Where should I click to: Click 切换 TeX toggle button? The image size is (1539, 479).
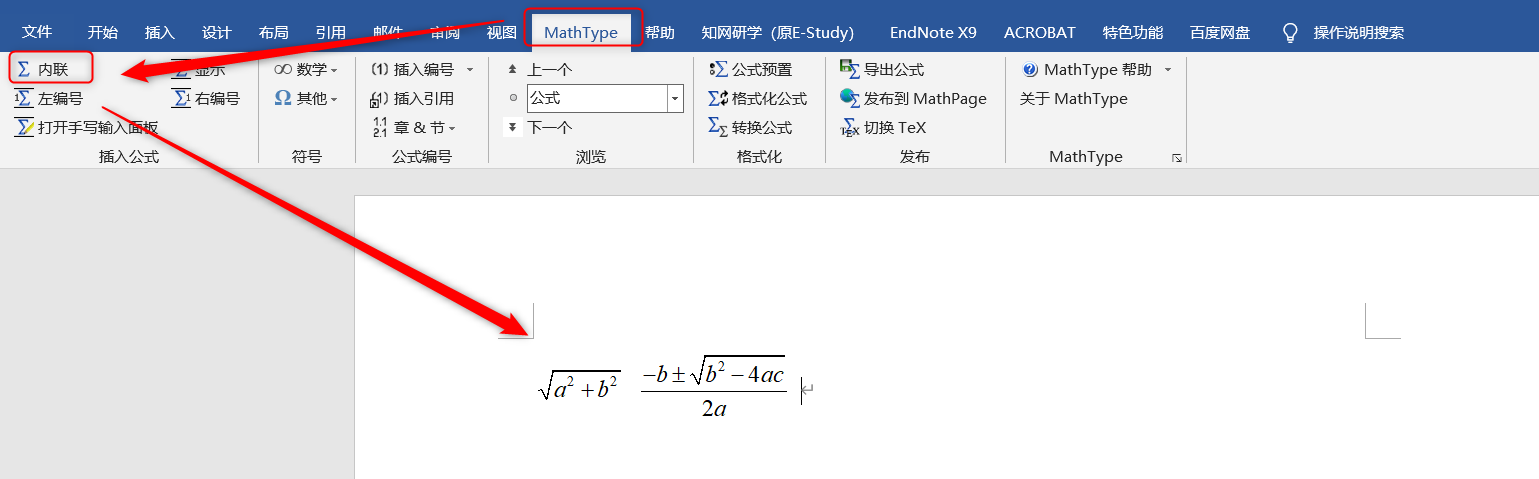coord(883,127)
